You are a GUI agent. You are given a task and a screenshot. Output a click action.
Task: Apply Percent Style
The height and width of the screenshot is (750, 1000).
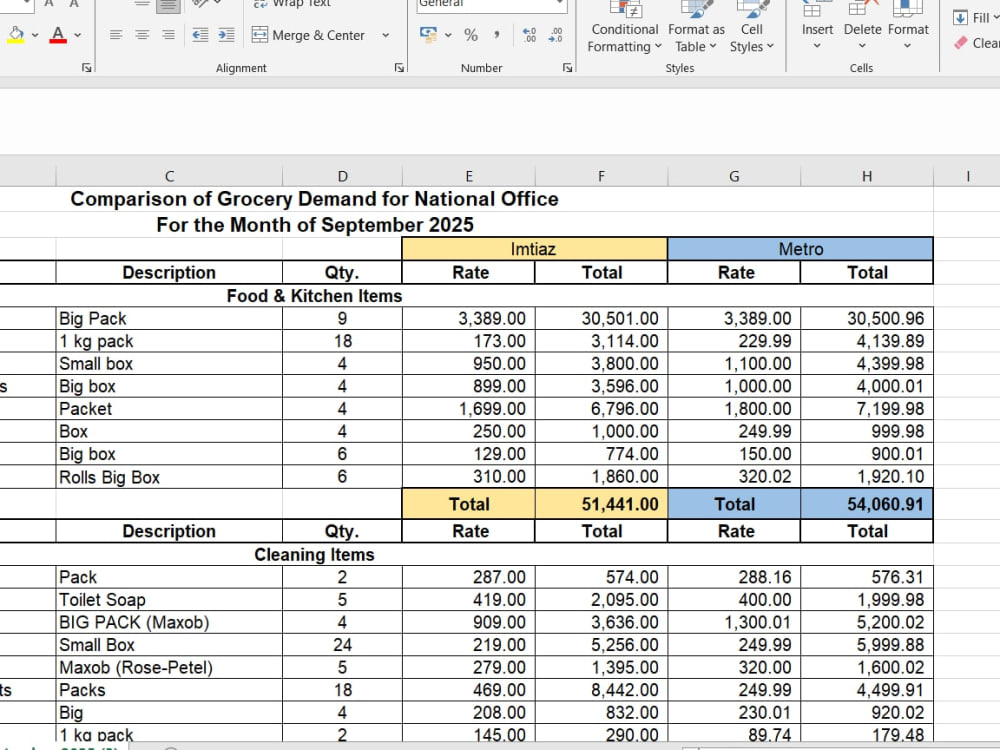pos(471,35)
